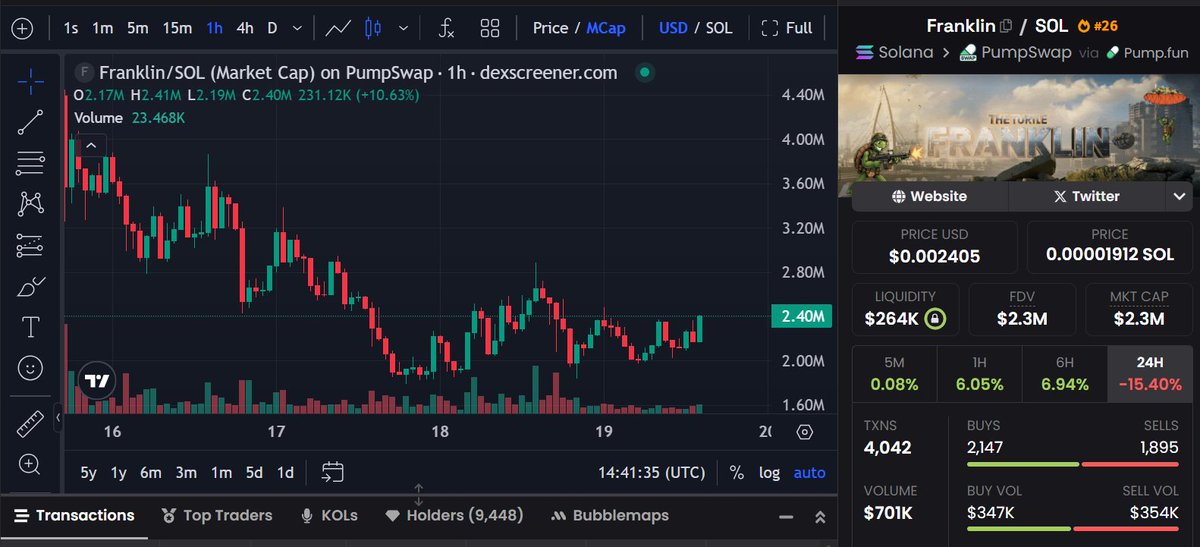Click the TradingView logo

pos(96,382)
